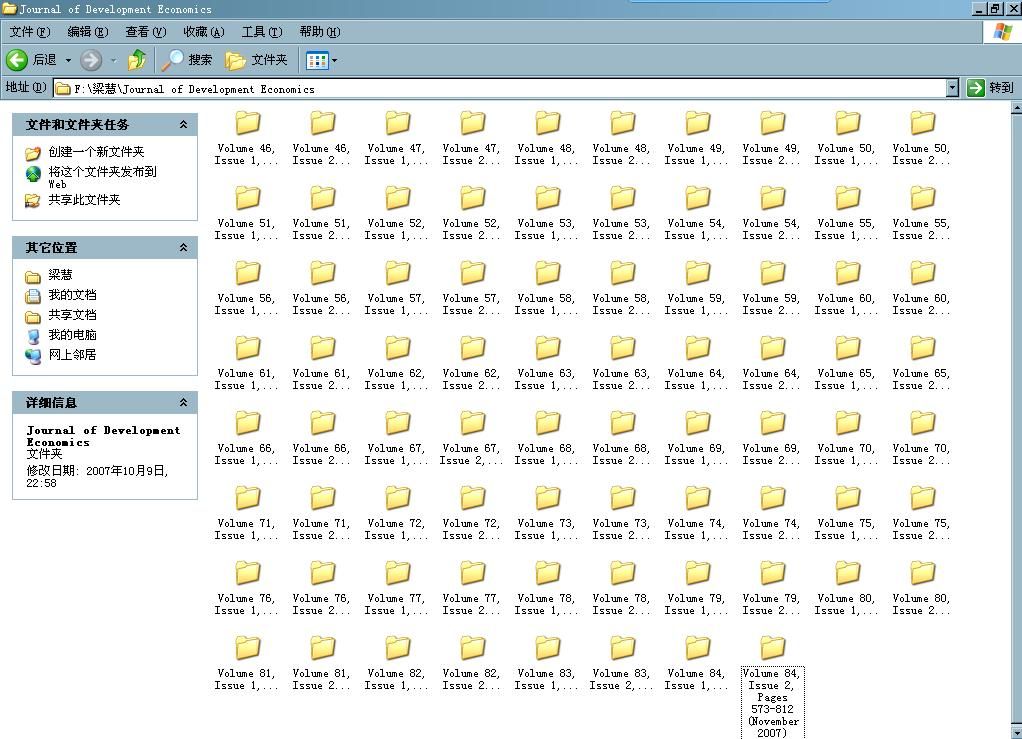Click the address bar path field

(x=500, y=88)
